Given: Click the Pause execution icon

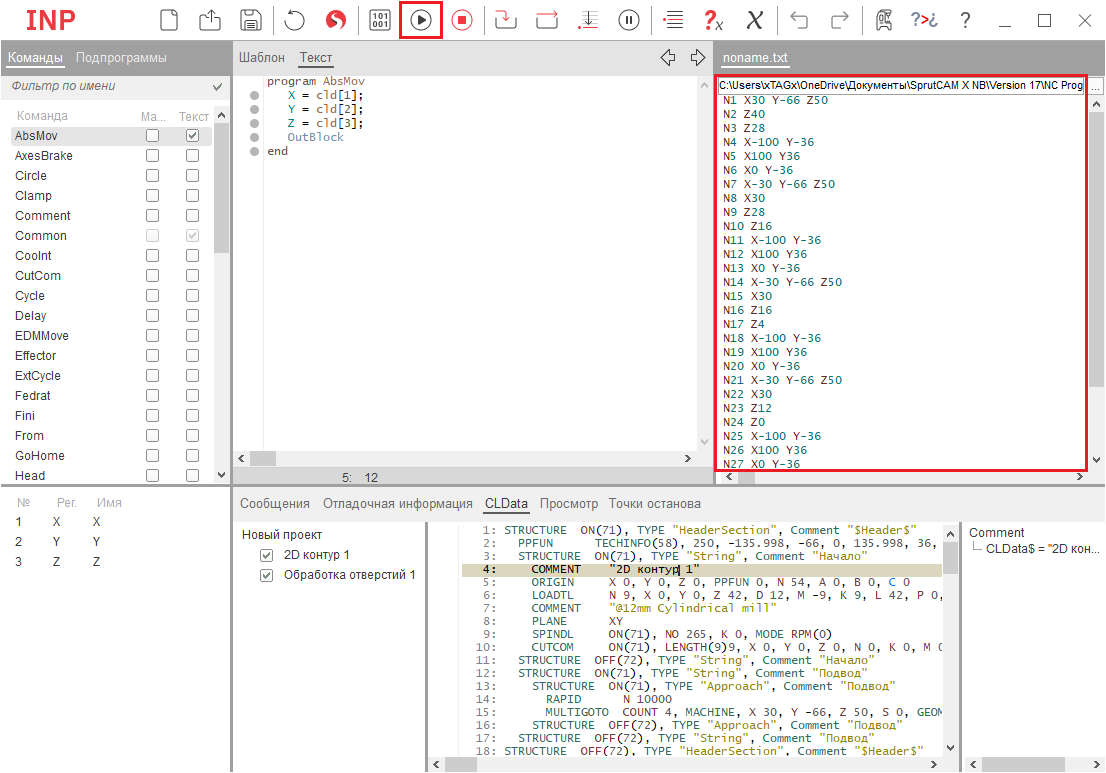Looking at the screenshot, I should (x=629, y=20).
